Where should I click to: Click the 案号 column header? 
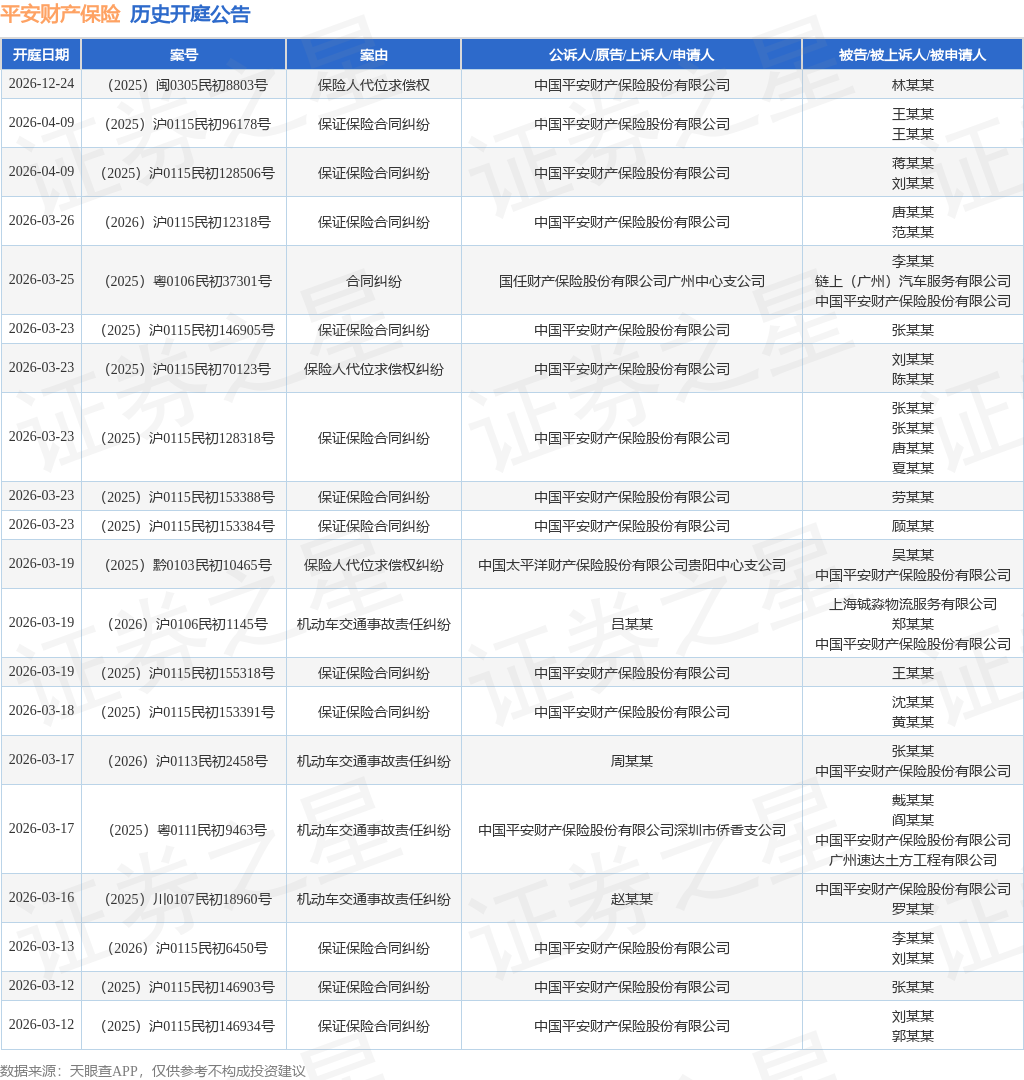point(184,55)
